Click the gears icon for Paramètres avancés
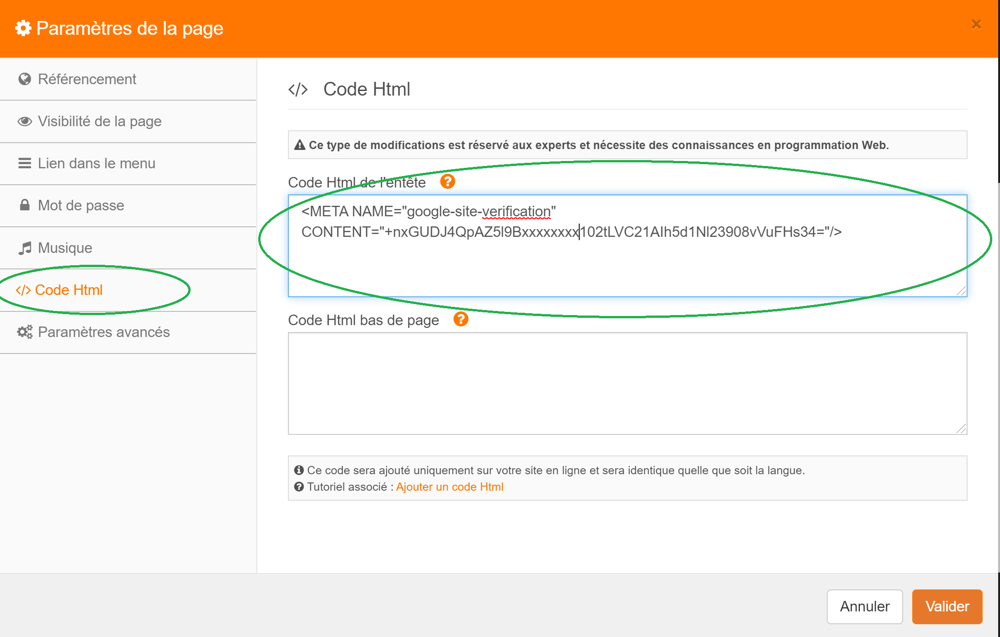This screenshot has height=637, width=1000. coord(25,332)
